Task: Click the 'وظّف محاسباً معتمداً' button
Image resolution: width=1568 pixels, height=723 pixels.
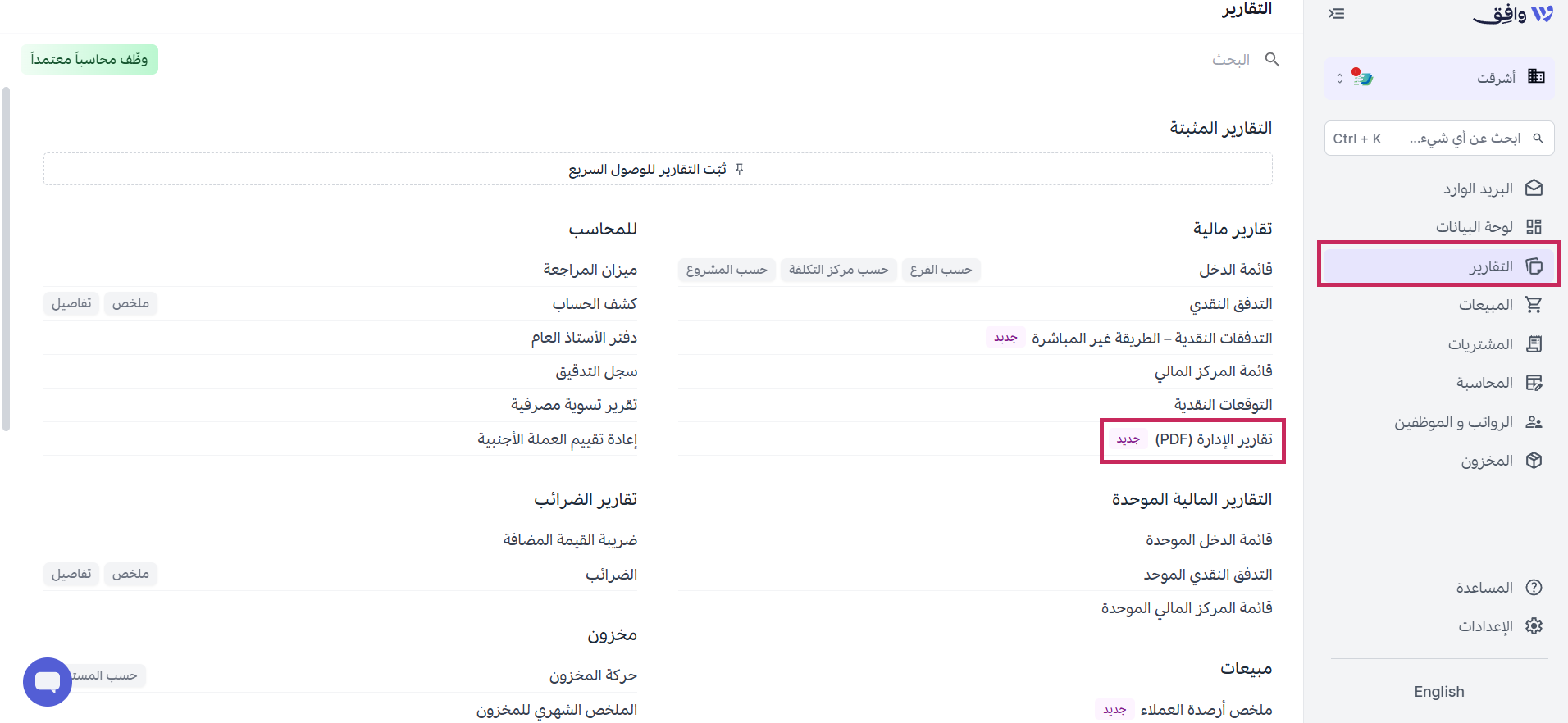Action: 89,60
